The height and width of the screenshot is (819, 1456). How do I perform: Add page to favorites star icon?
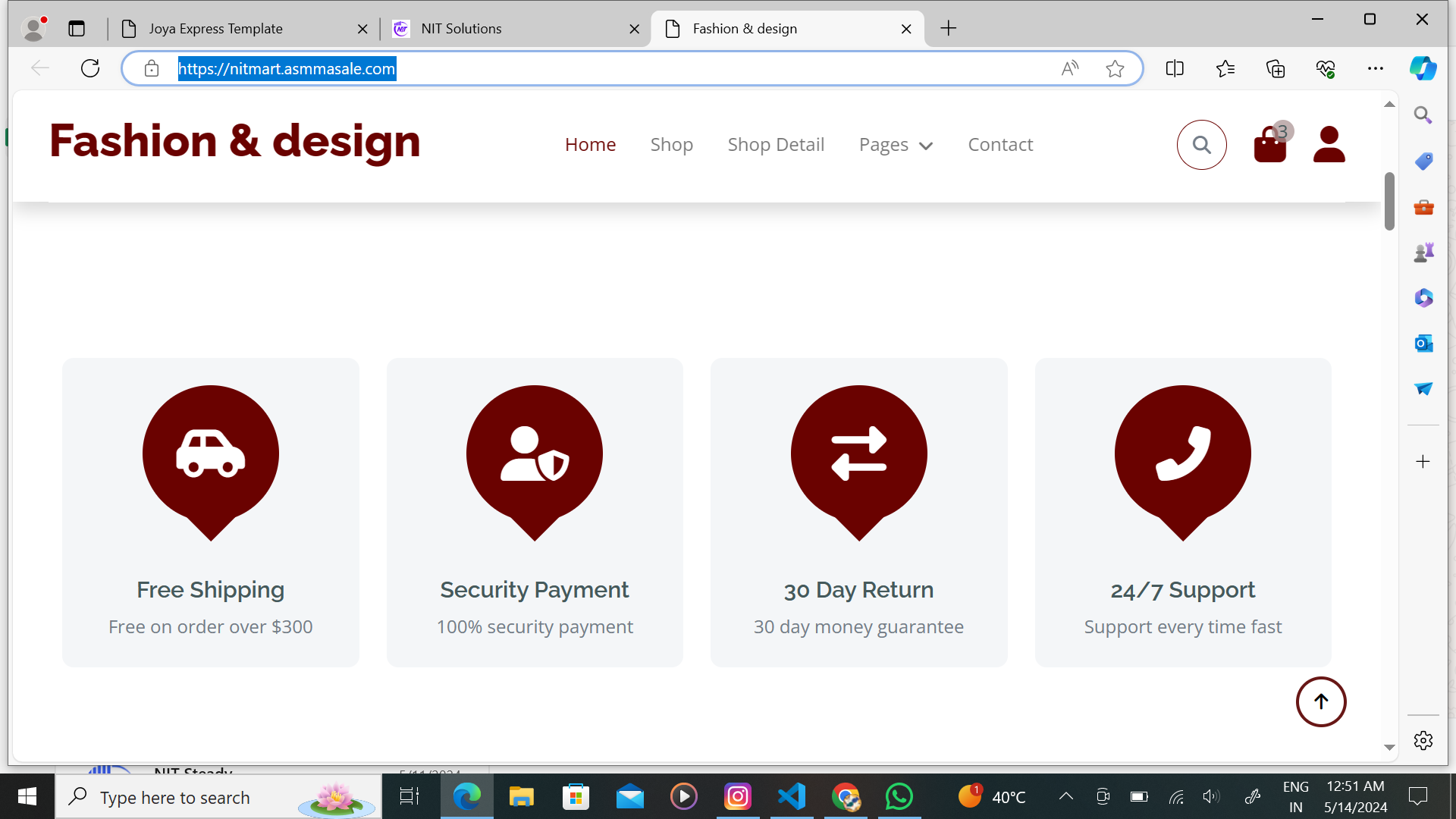pos(1115,69)
